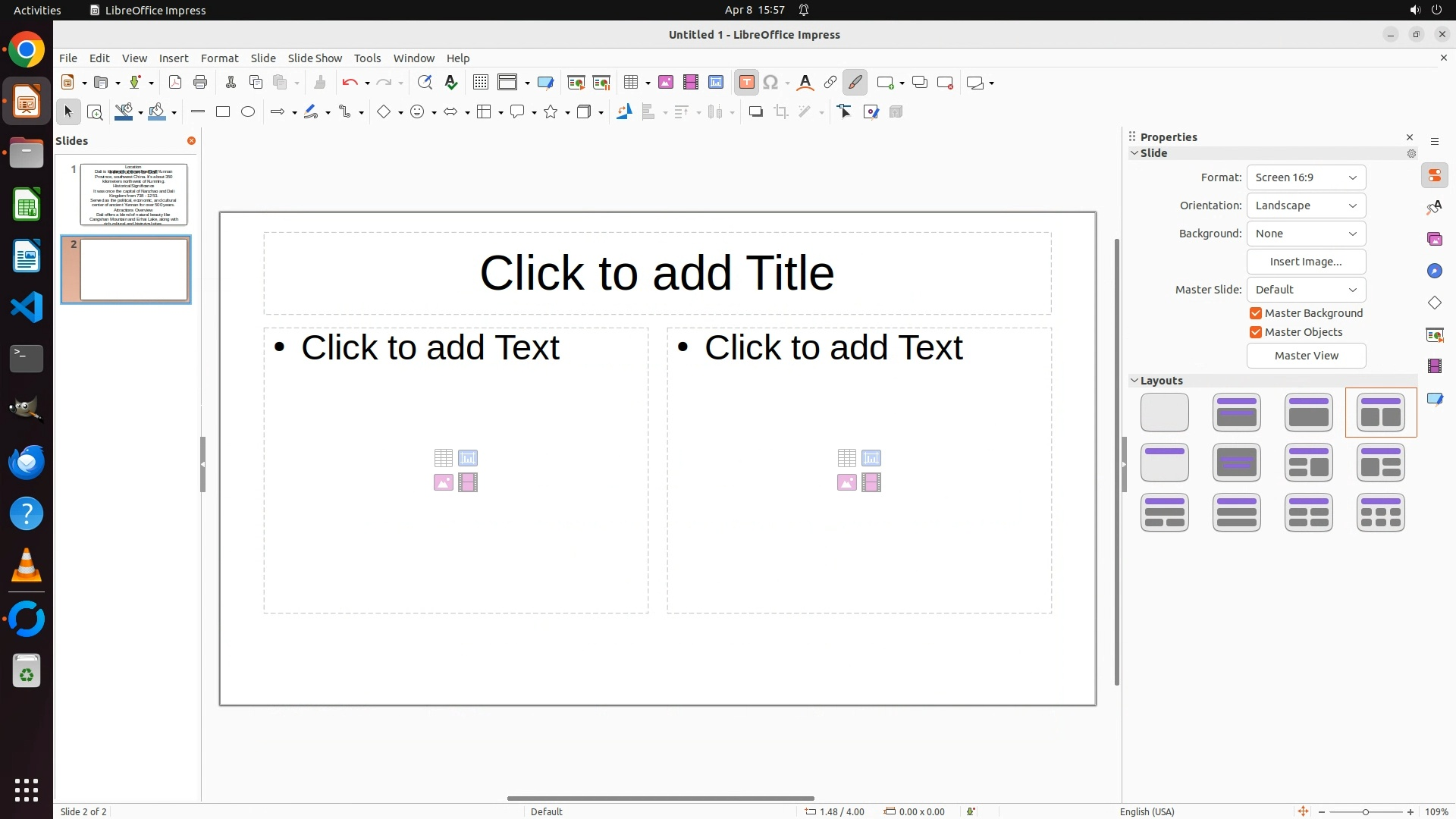1456x819 pixels.
Task: Toggle the Display Grid icon
Action: click(480, 83)
